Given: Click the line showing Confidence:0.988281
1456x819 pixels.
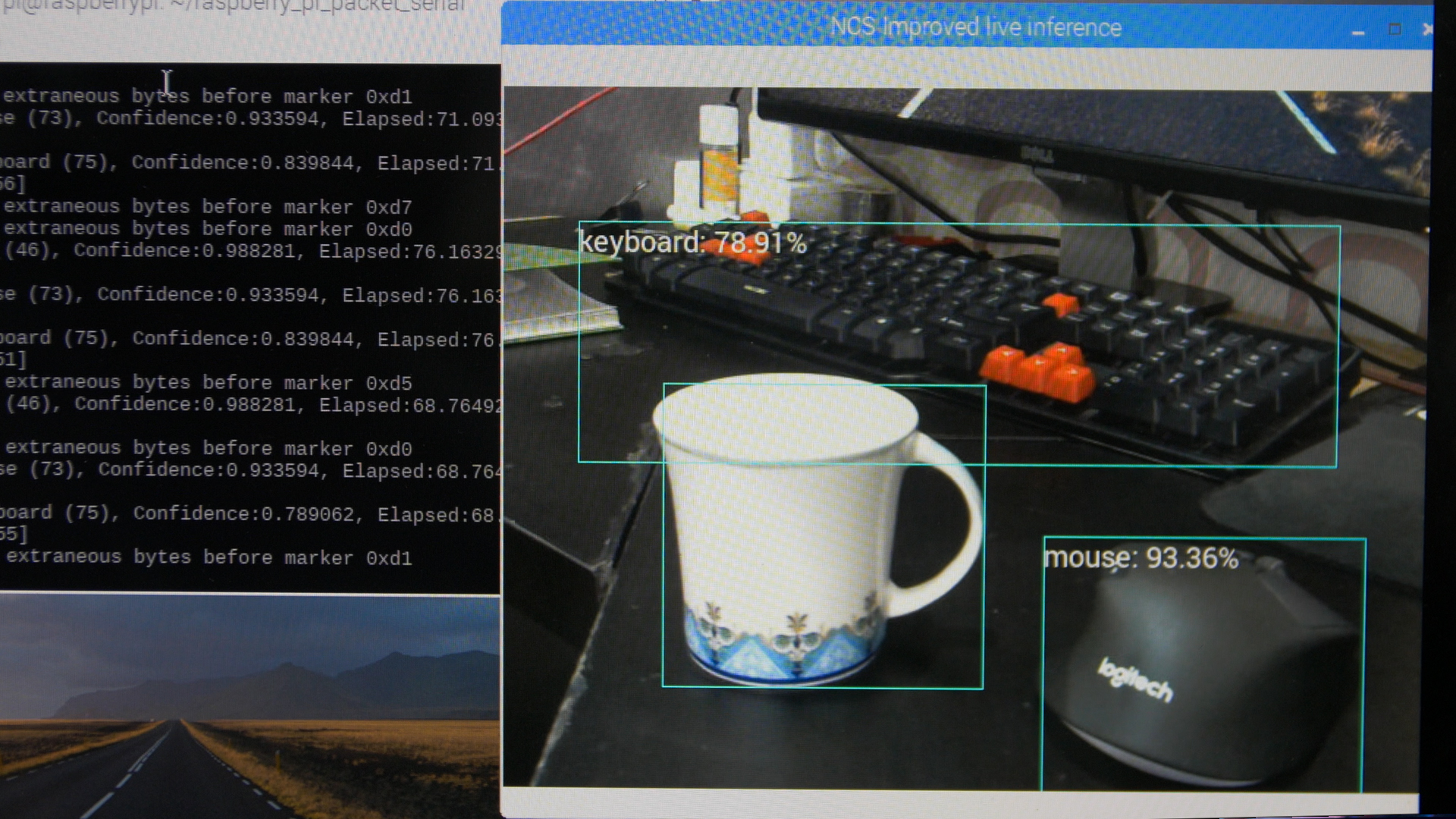Looking at the screenshot, I should [x=250, y=250].
